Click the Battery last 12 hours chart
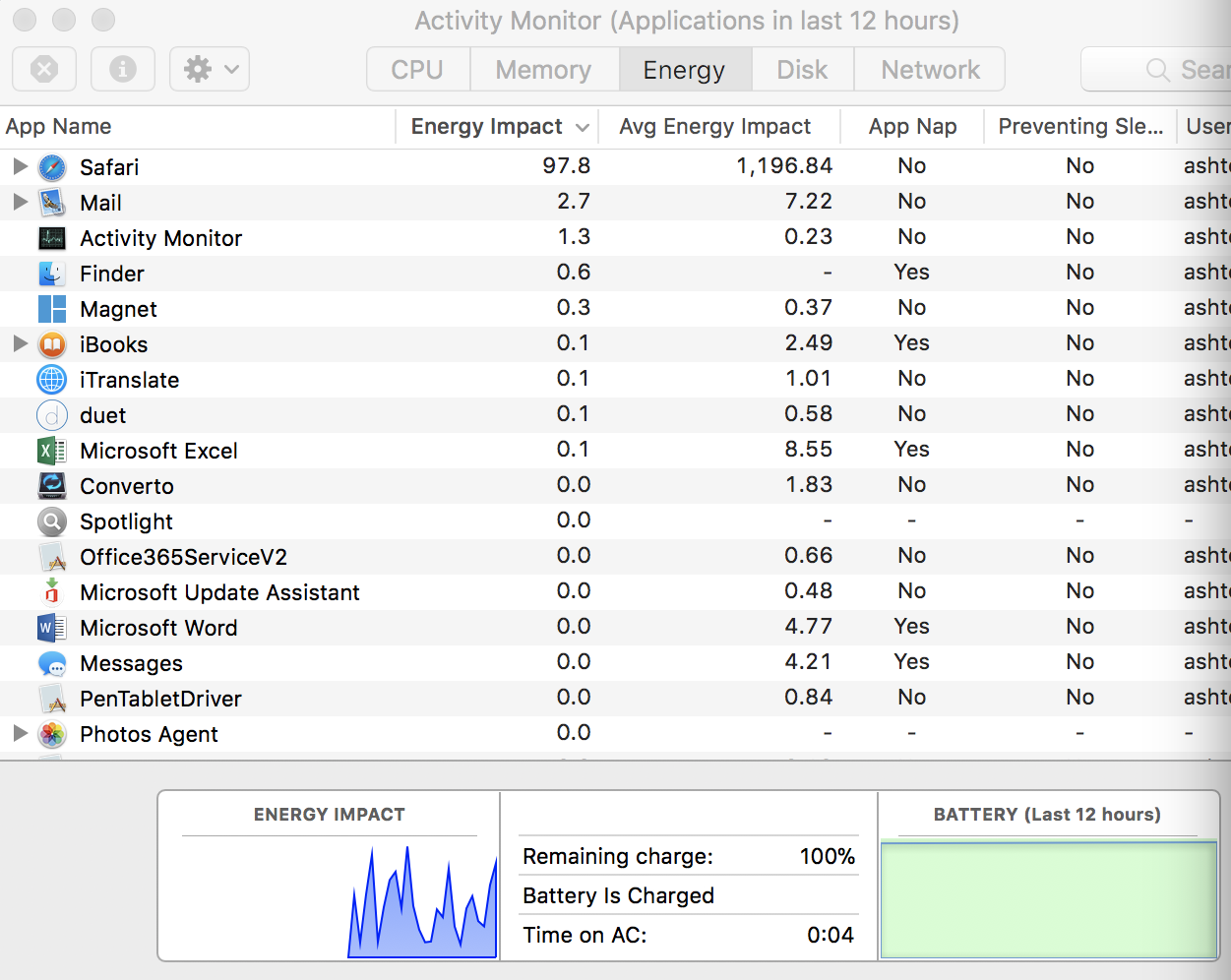Image resolution: width=1231 pixels, height=980 pixels. coord(1049,898)
